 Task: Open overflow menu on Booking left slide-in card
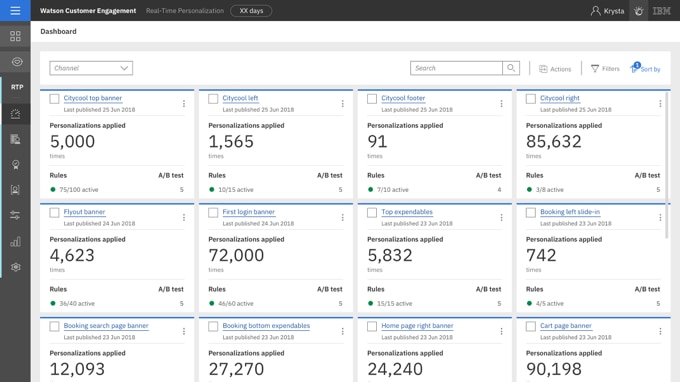tap(660, 217)
